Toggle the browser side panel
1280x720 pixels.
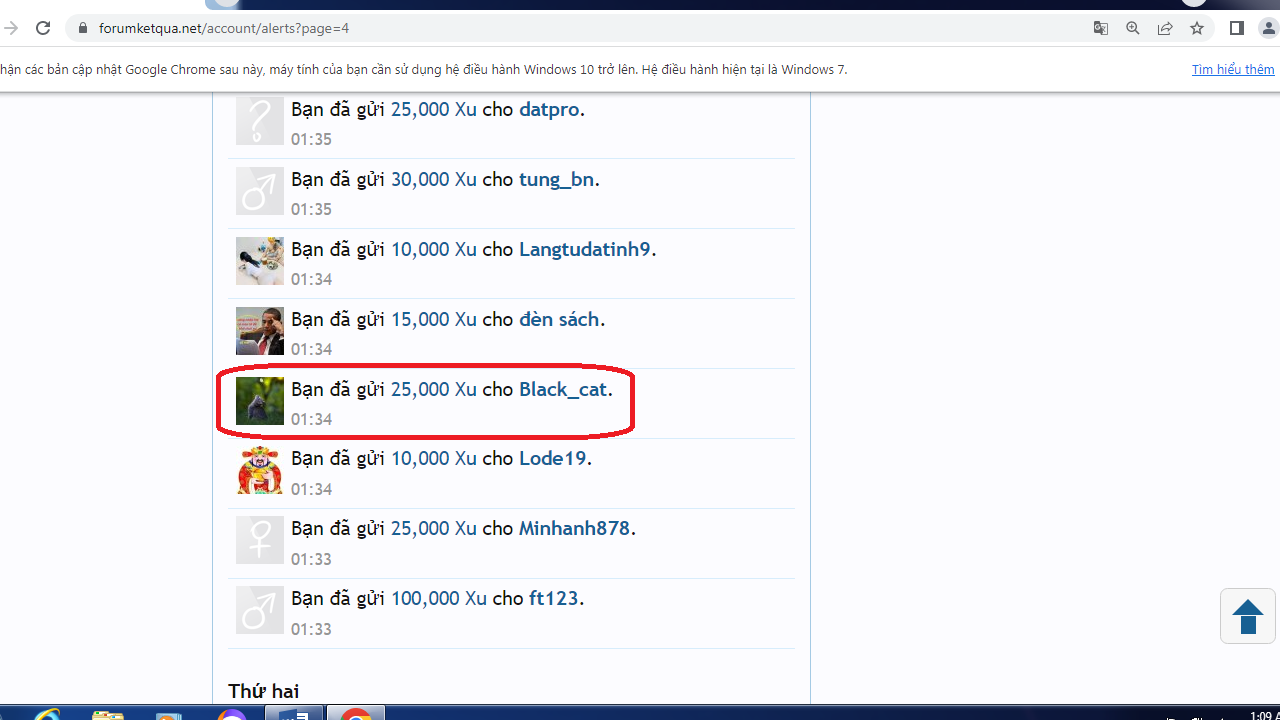pos(1237,28)
